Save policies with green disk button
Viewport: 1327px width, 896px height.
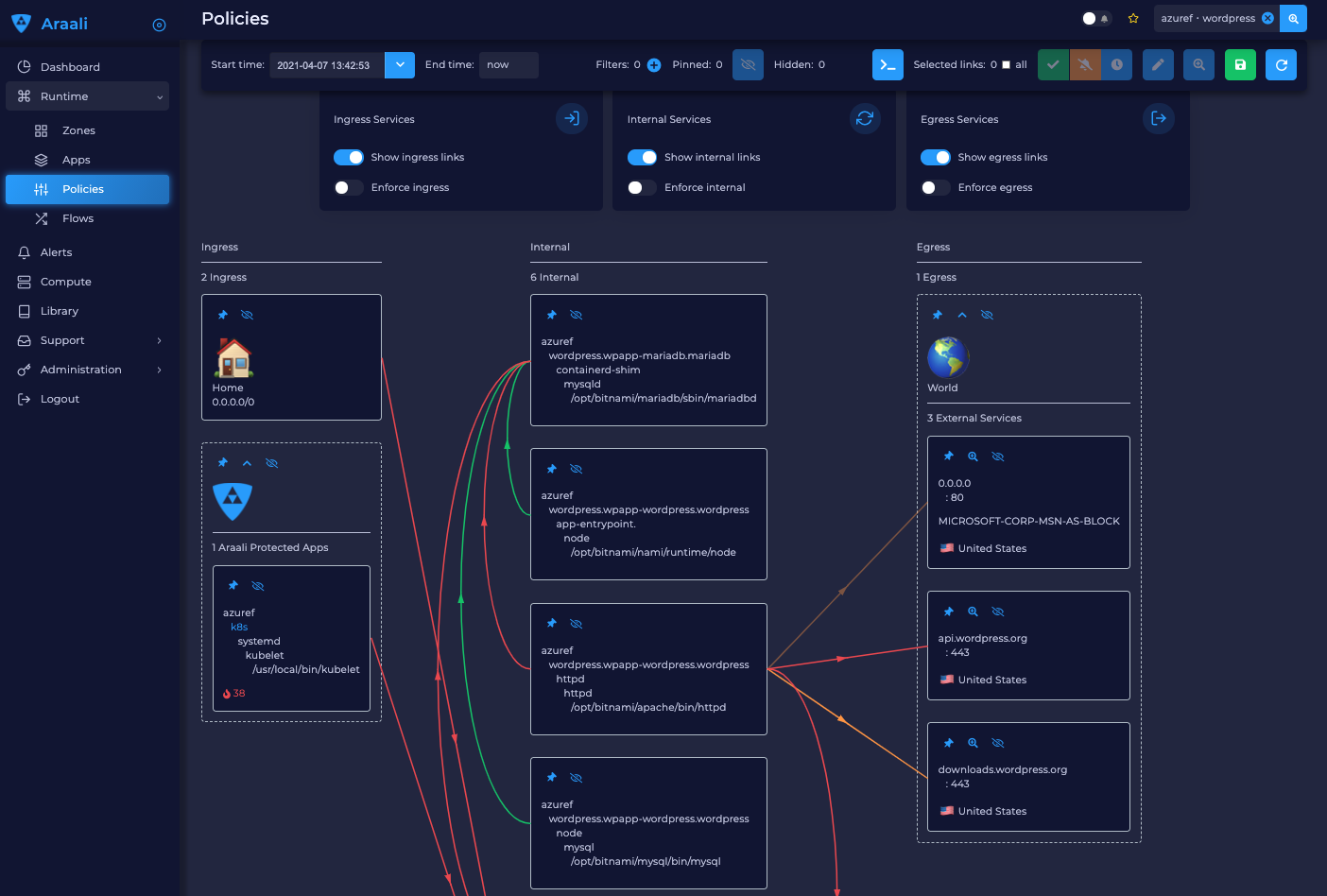click(1240, 65)
